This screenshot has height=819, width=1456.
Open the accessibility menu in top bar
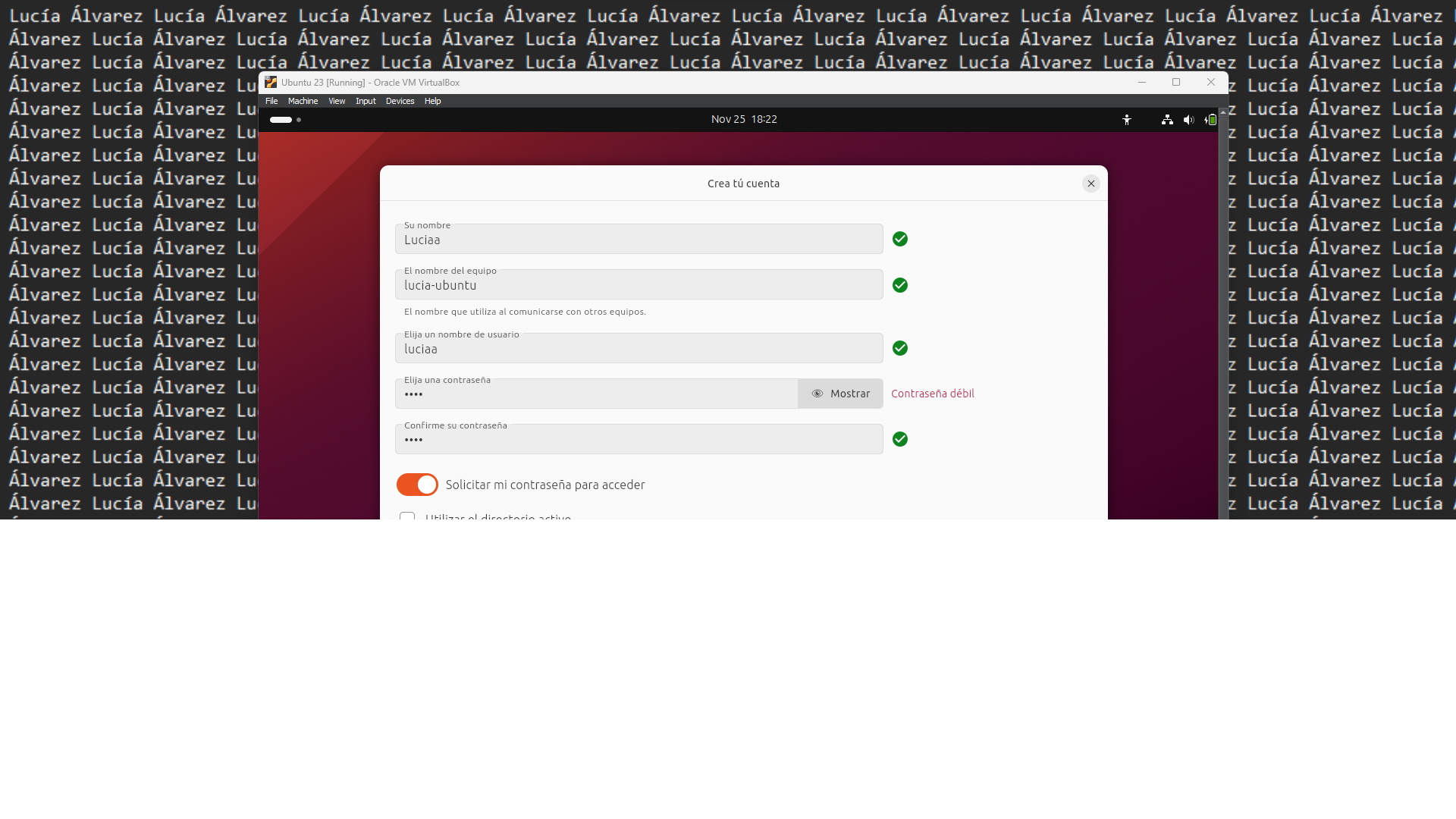[1127, 120]
